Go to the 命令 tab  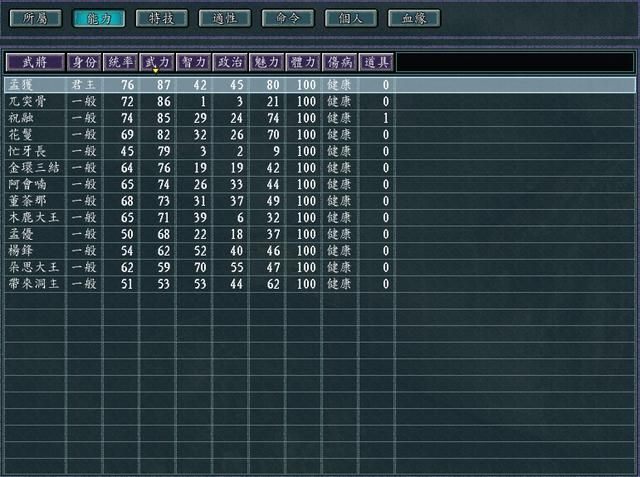[287, 18]
